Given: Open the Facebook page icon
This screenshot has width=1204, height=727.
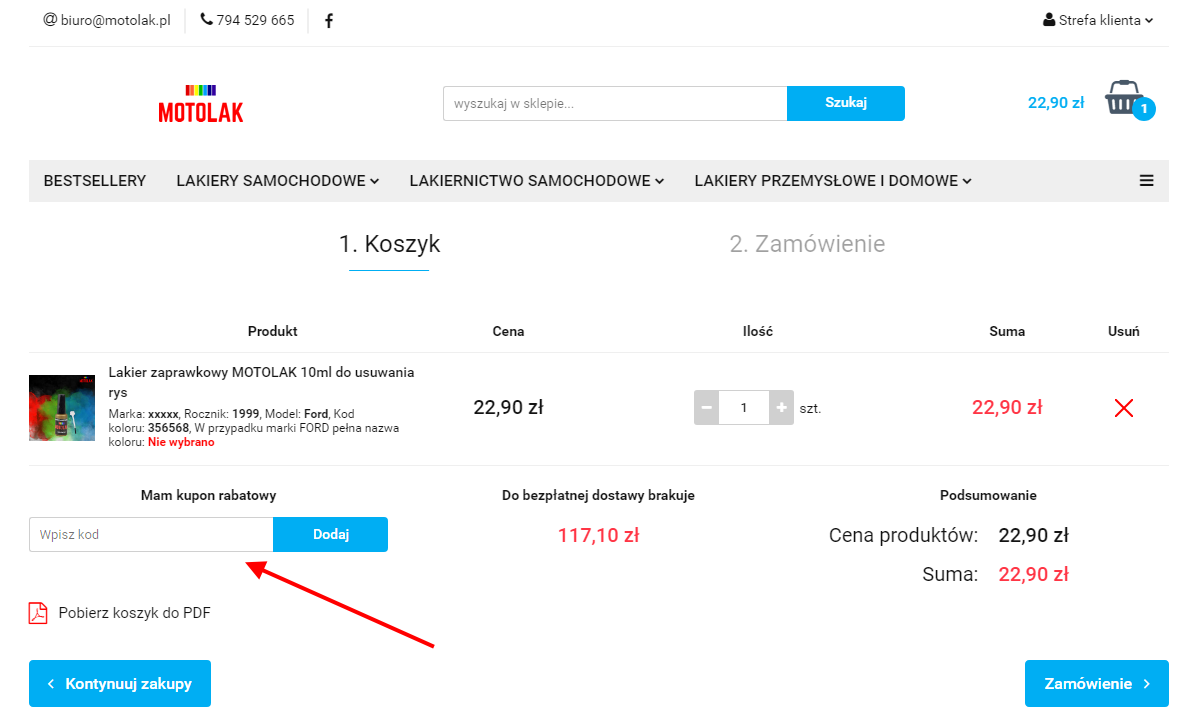Looking at the screenshot, I should tap(329, 21).
